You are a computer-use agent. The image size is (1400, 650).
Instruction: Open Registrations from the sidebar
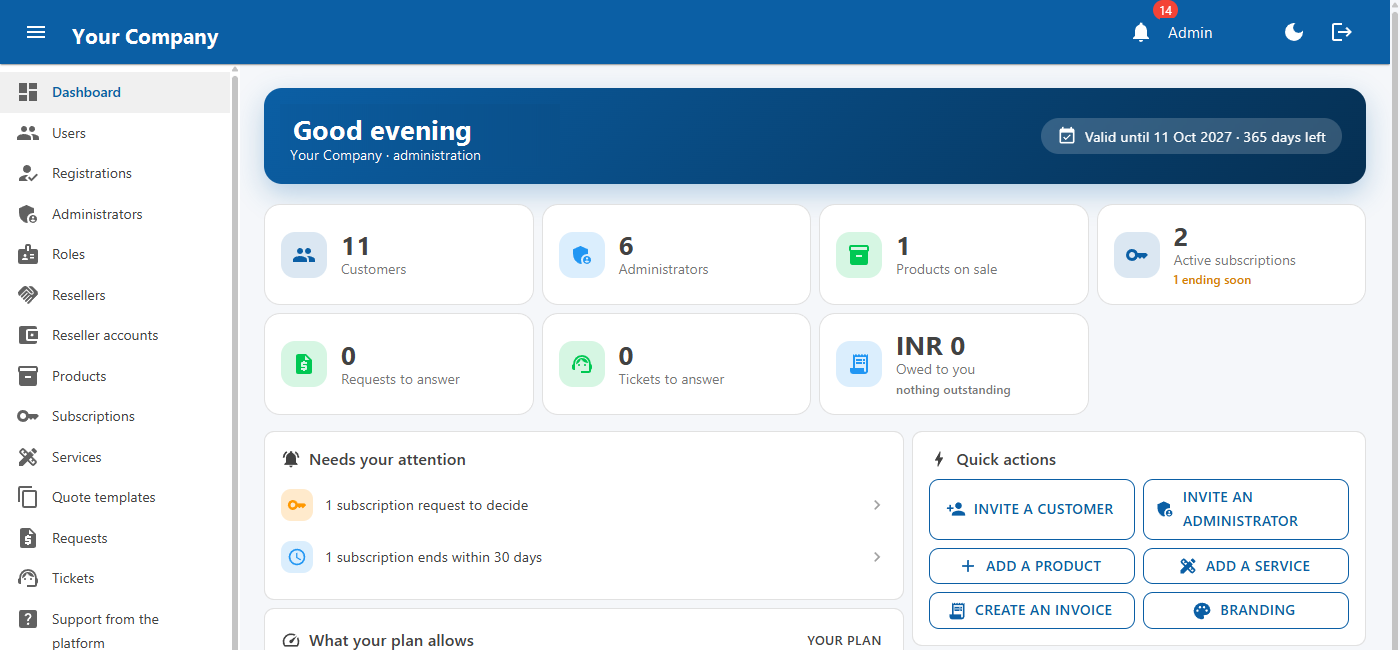coord(115,173)
